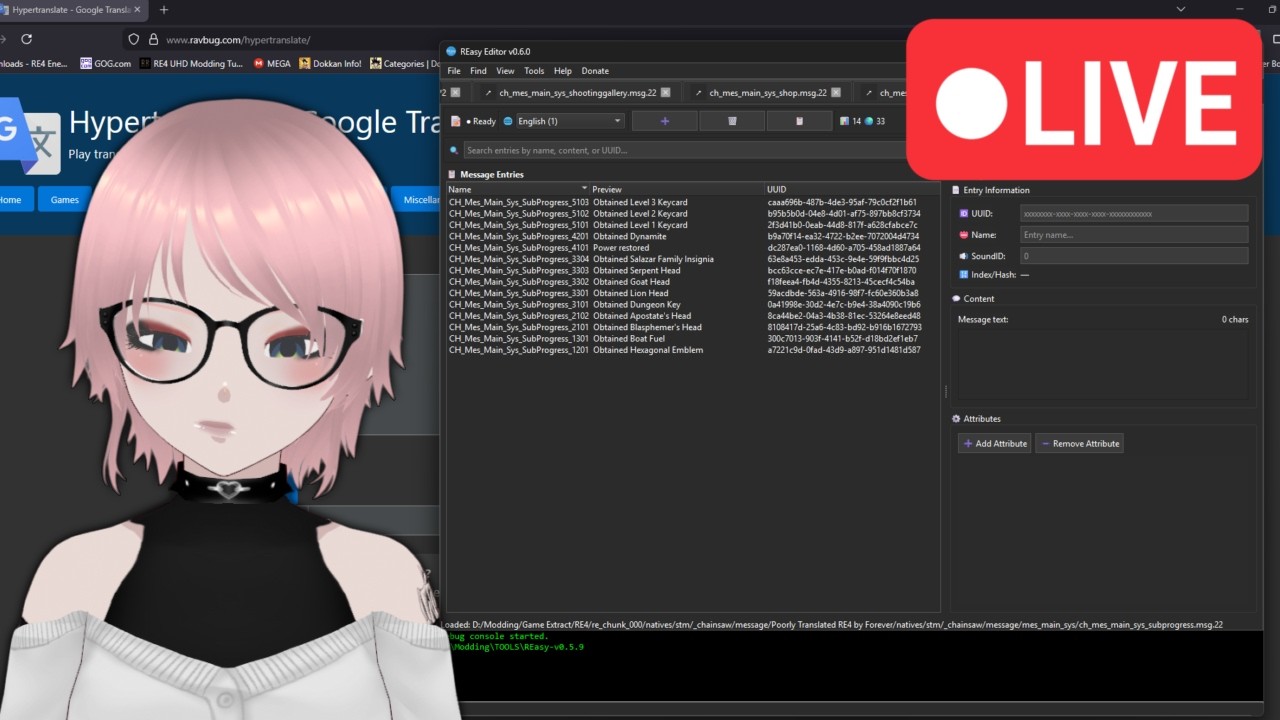Click the UUID column header
The height and width of the screenshot is (720, 1280).
853,189
